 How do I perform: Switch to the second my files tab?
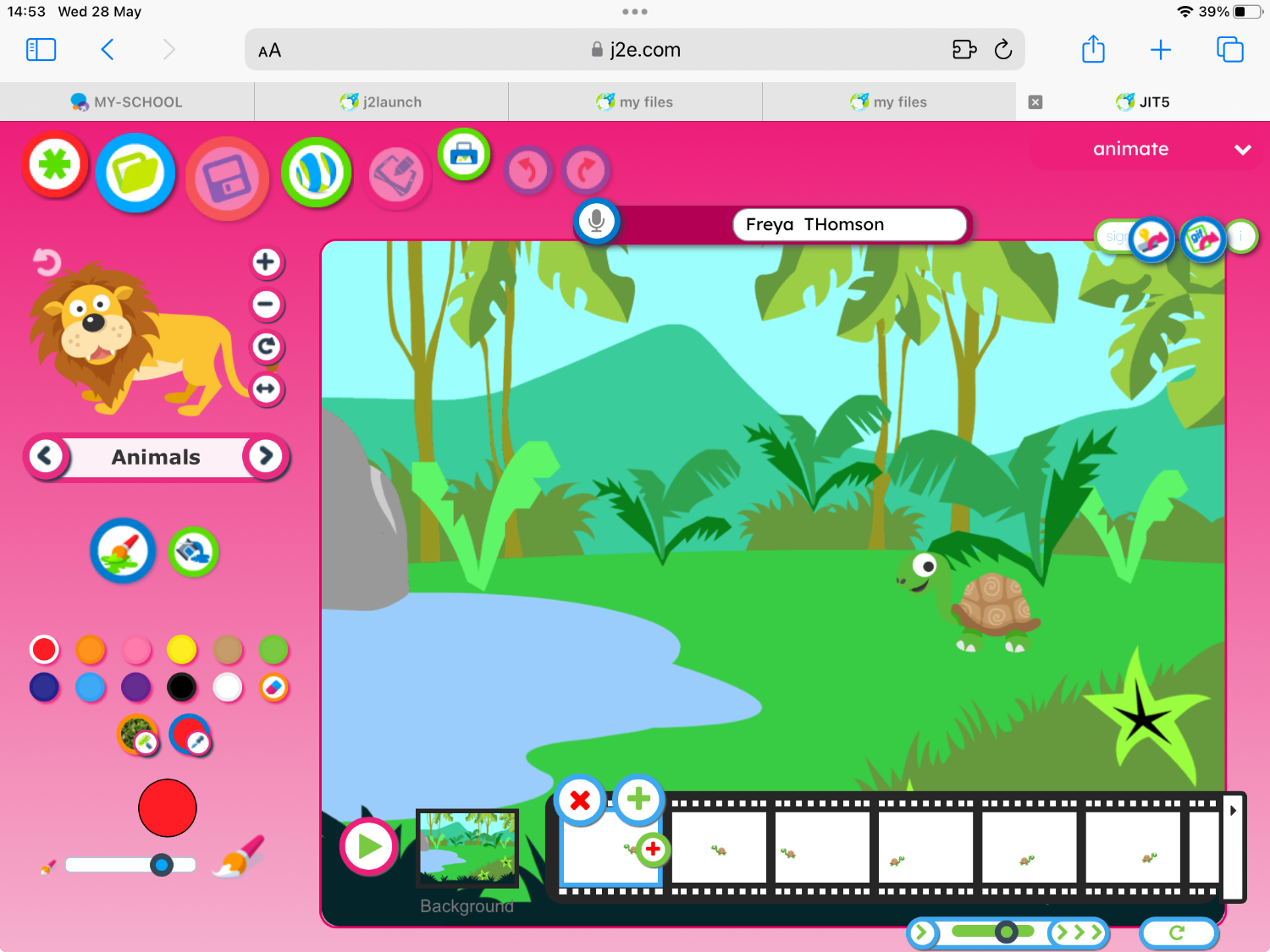(x=889, y=102)
